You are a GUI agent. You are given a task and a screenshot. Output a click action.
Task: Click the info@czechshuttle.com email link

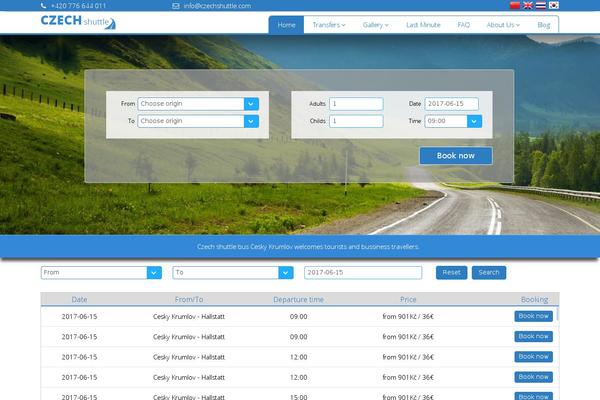[217, 6]
